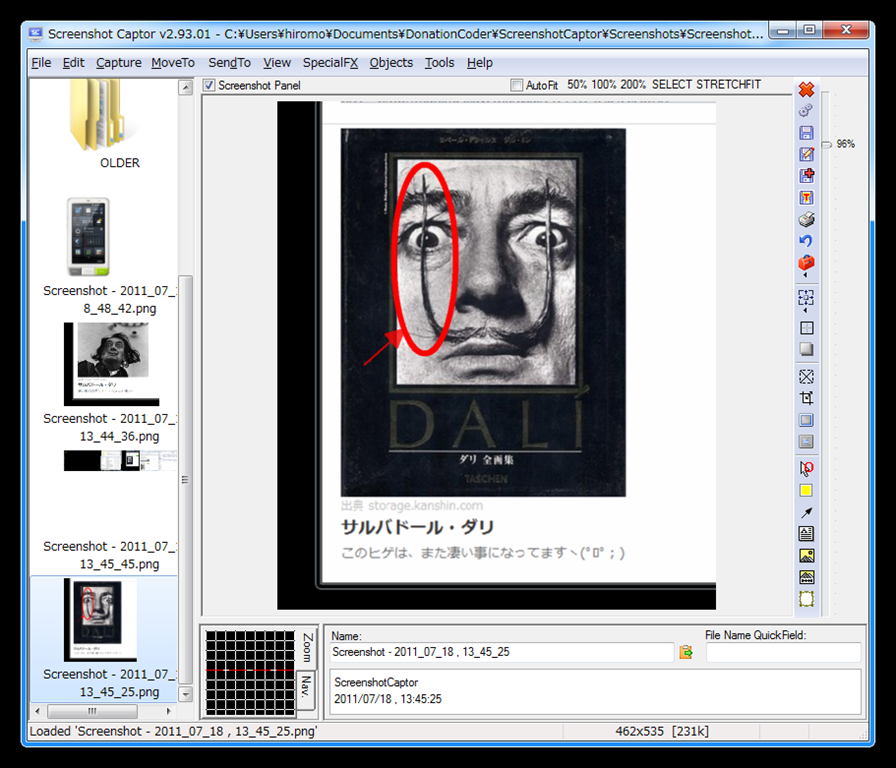The width and height of the screenshot is (896, 768).
Task: Click the text document object icon
Action: tap(806, 534)
